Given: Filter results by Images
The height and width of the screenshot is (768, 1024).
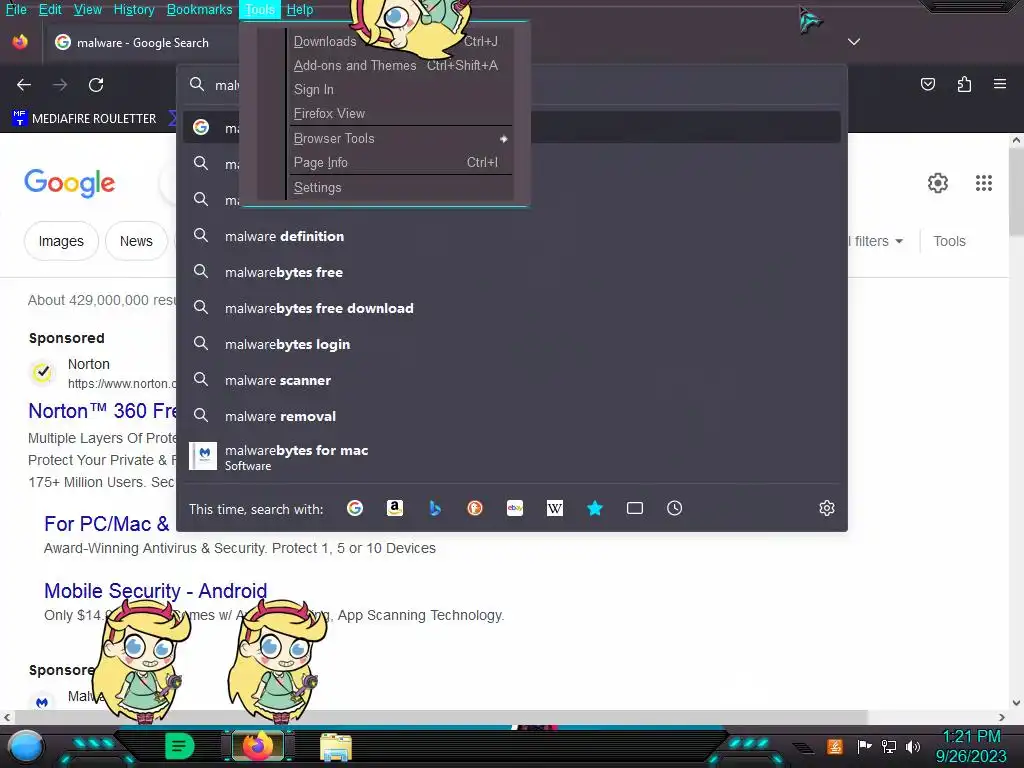Looking at the screenshot, I should (61, 241).
